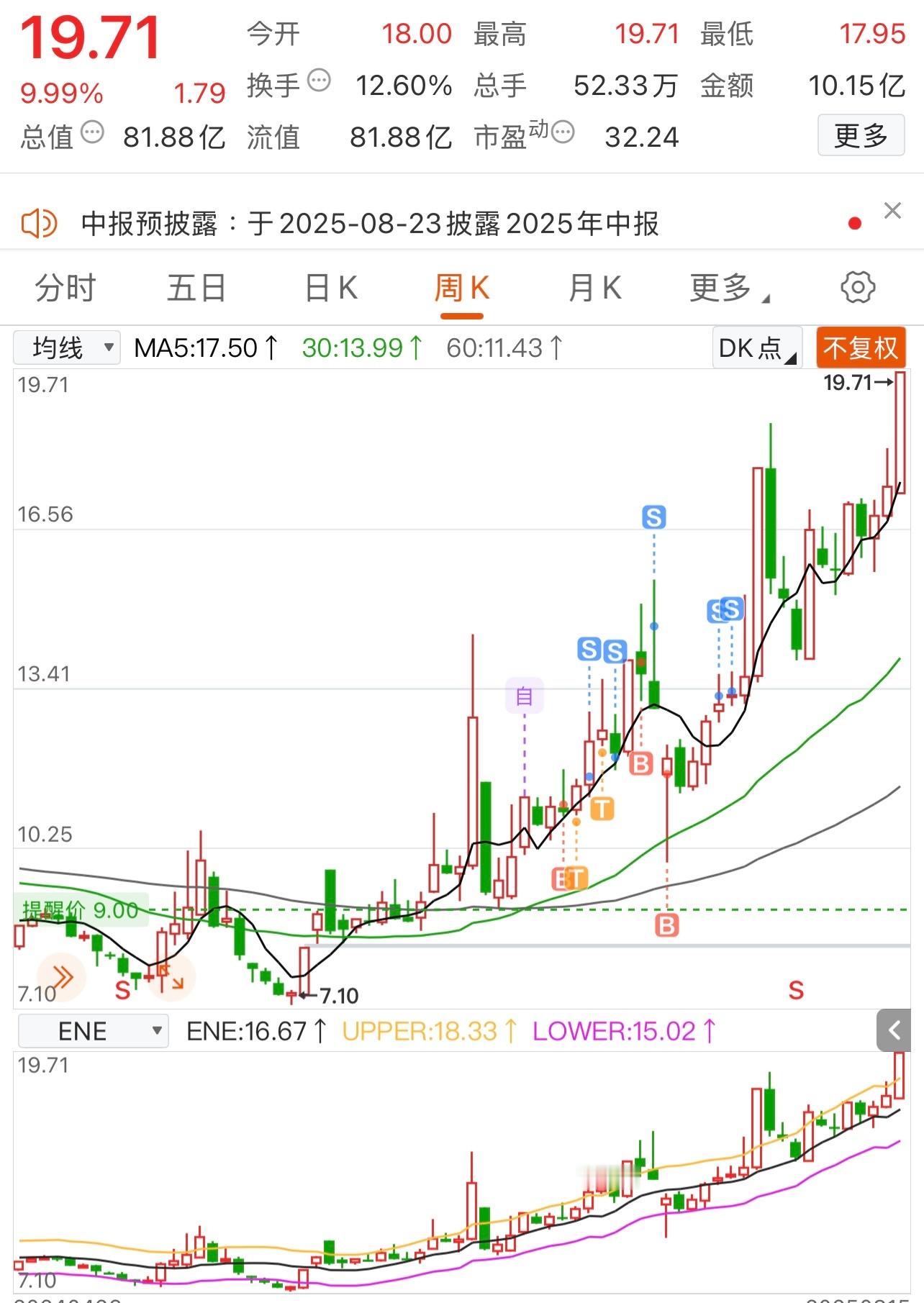The width and height of the screenshot is (924, 1303).
Task: Tap the red notification dot beside the notice
Action: (x=855, y=224)
